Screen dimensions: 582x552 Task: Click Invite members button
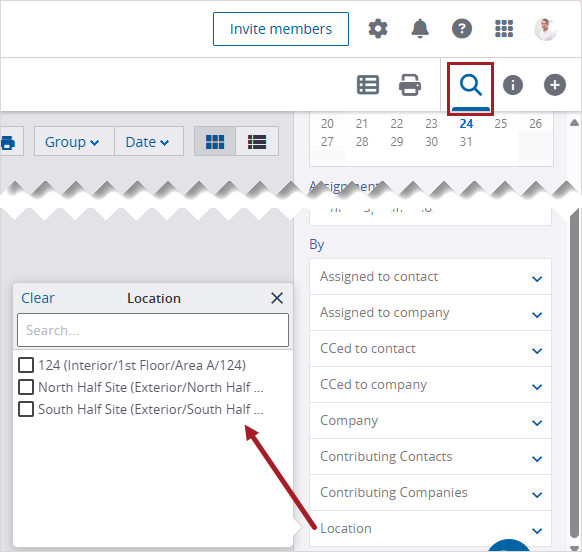pos(281,29)
